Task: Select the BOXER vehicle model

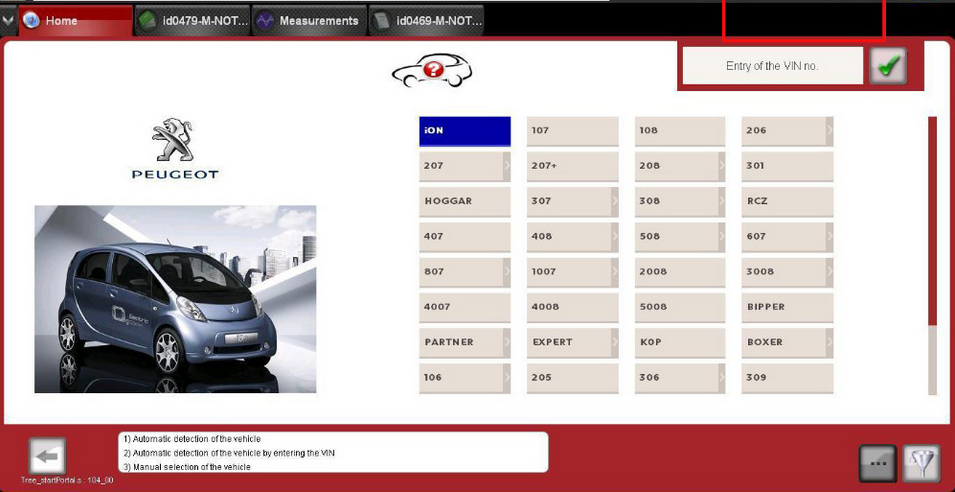Action: pos(787,343)
